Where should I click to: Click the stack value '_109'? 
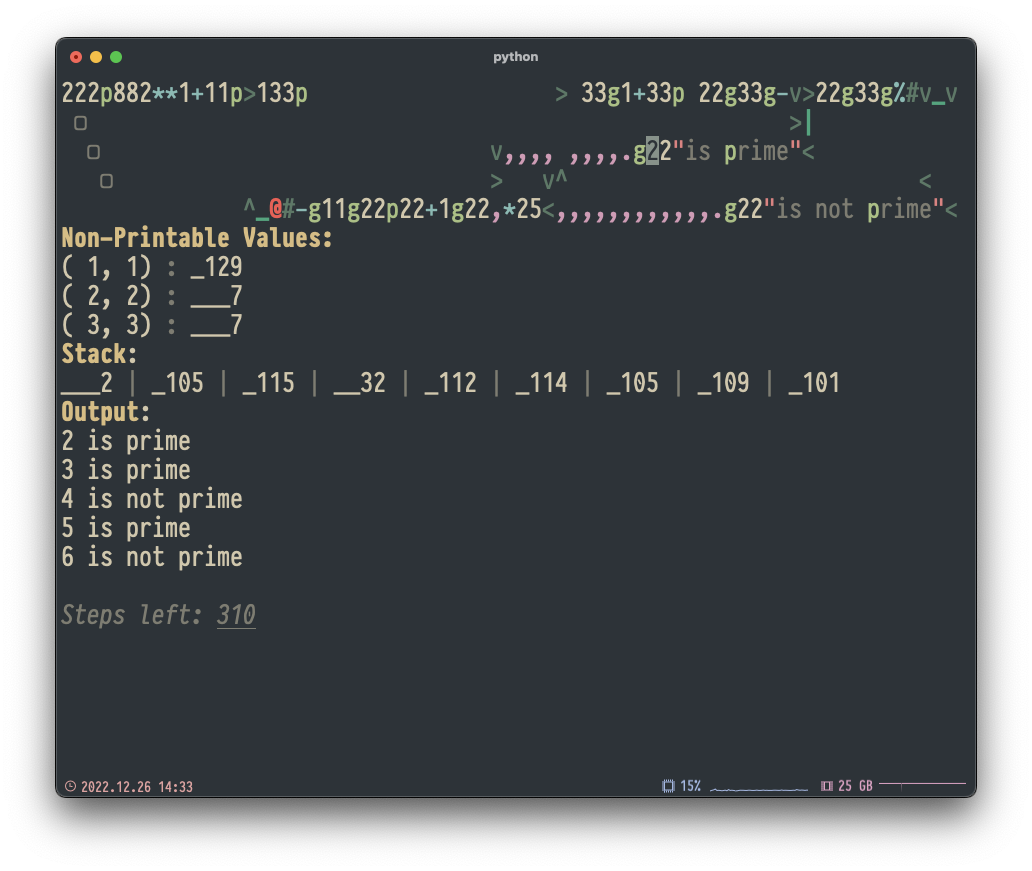click(x=723, y=383)
